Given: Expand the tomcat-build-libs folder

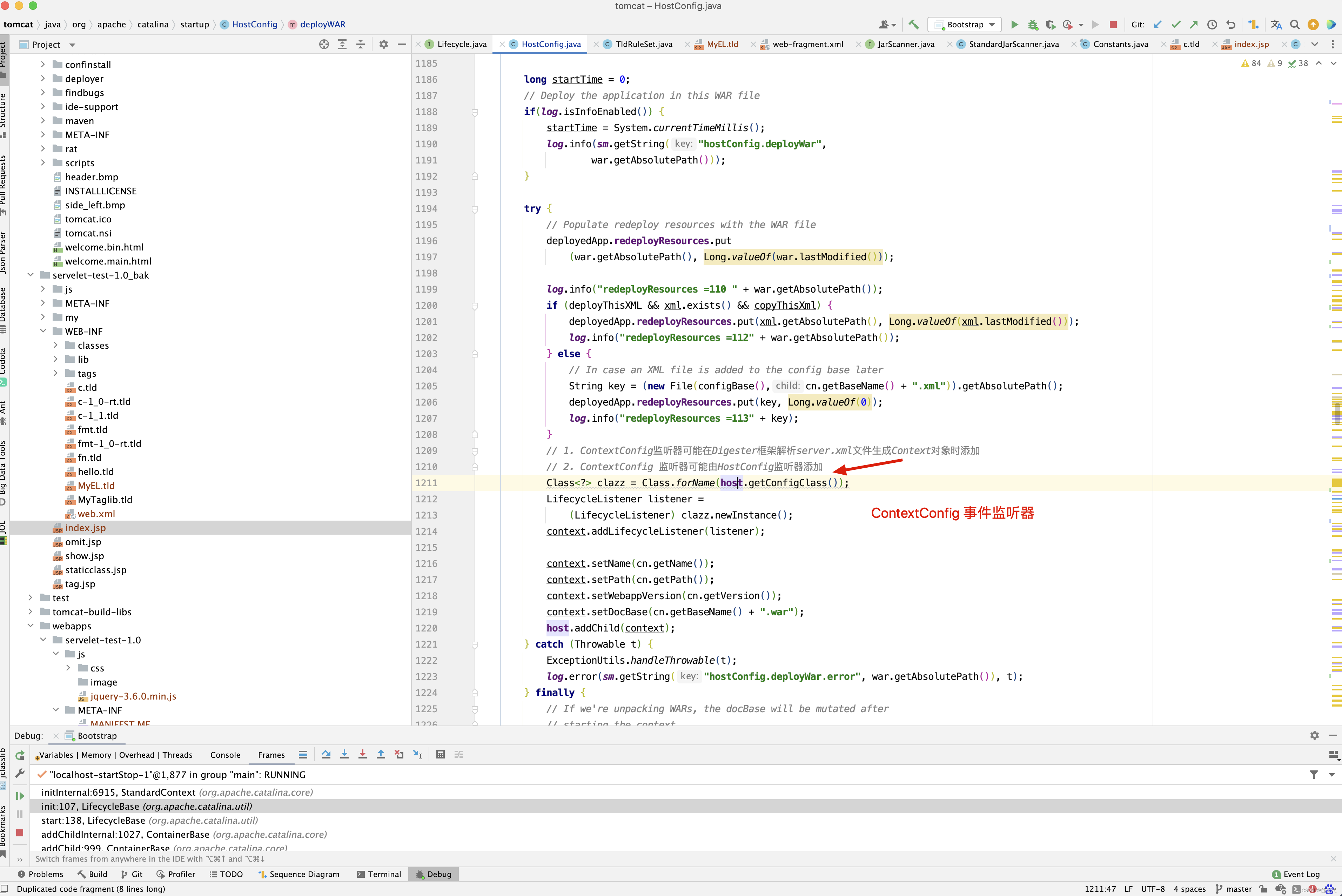Looking at the screenshot, I should [30, 612].
